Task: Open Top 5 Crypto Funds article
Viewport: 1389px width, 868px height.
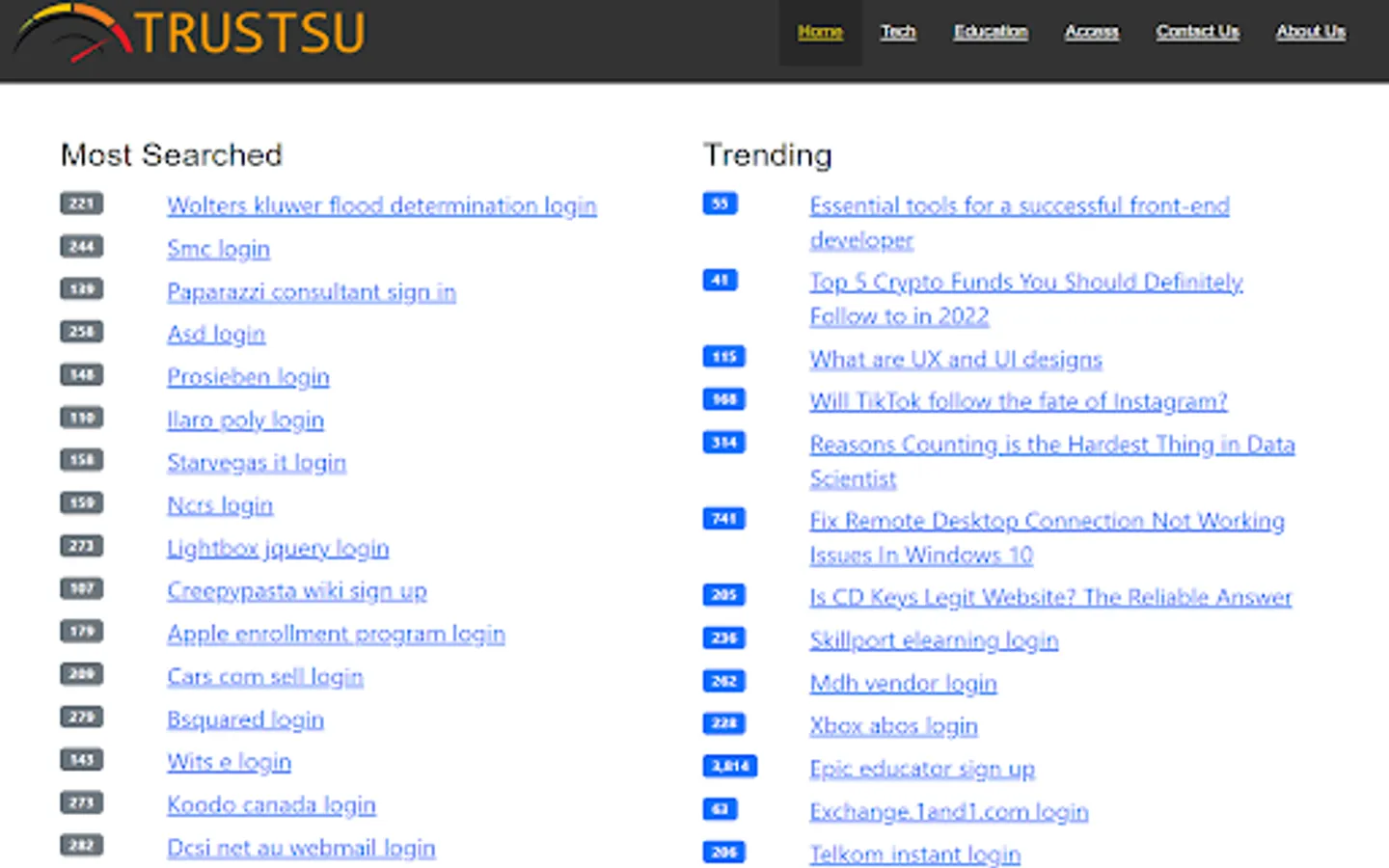Action: point(1026,299)
